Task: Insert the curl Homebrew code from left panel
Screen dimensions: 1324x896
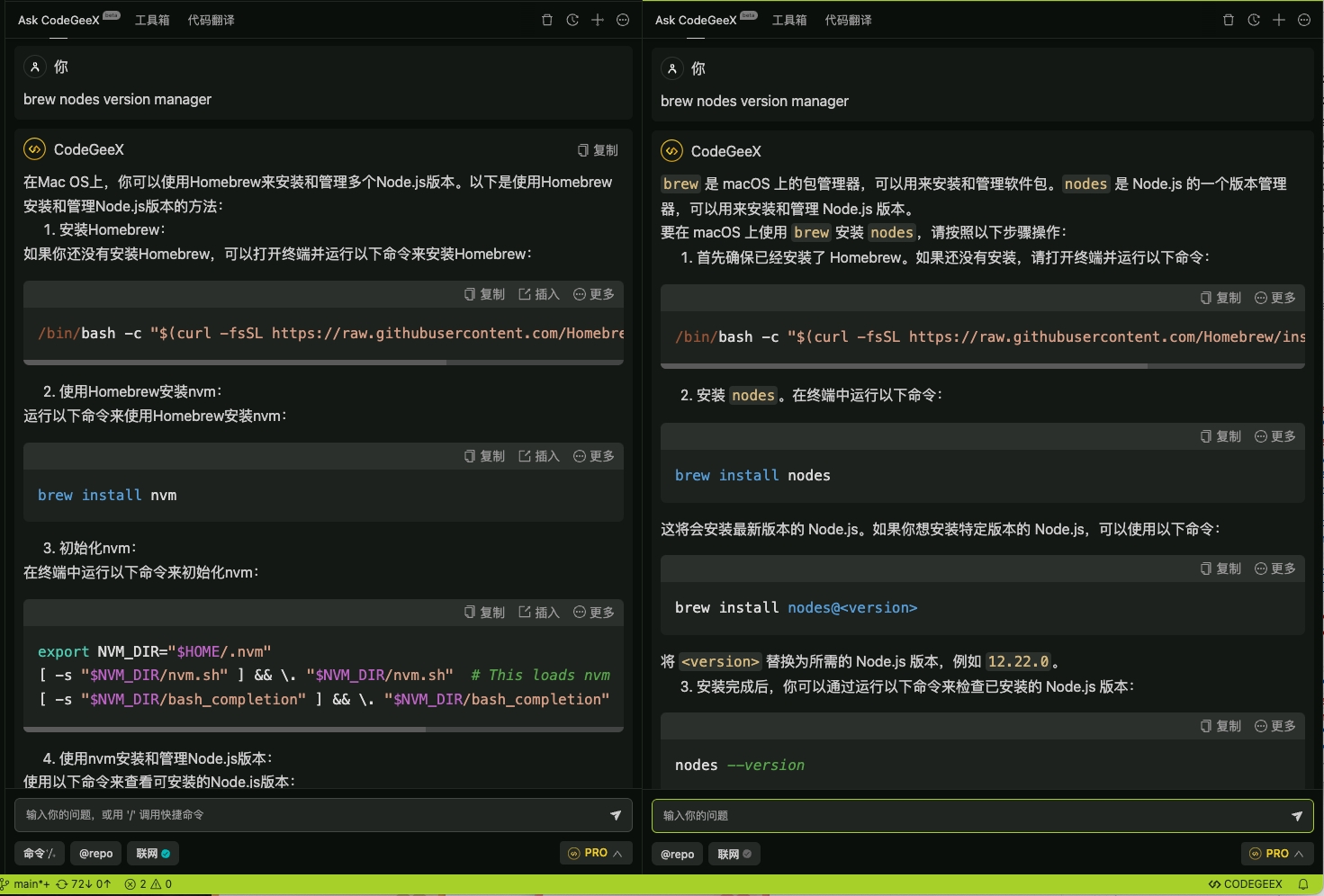Action: 539,294
